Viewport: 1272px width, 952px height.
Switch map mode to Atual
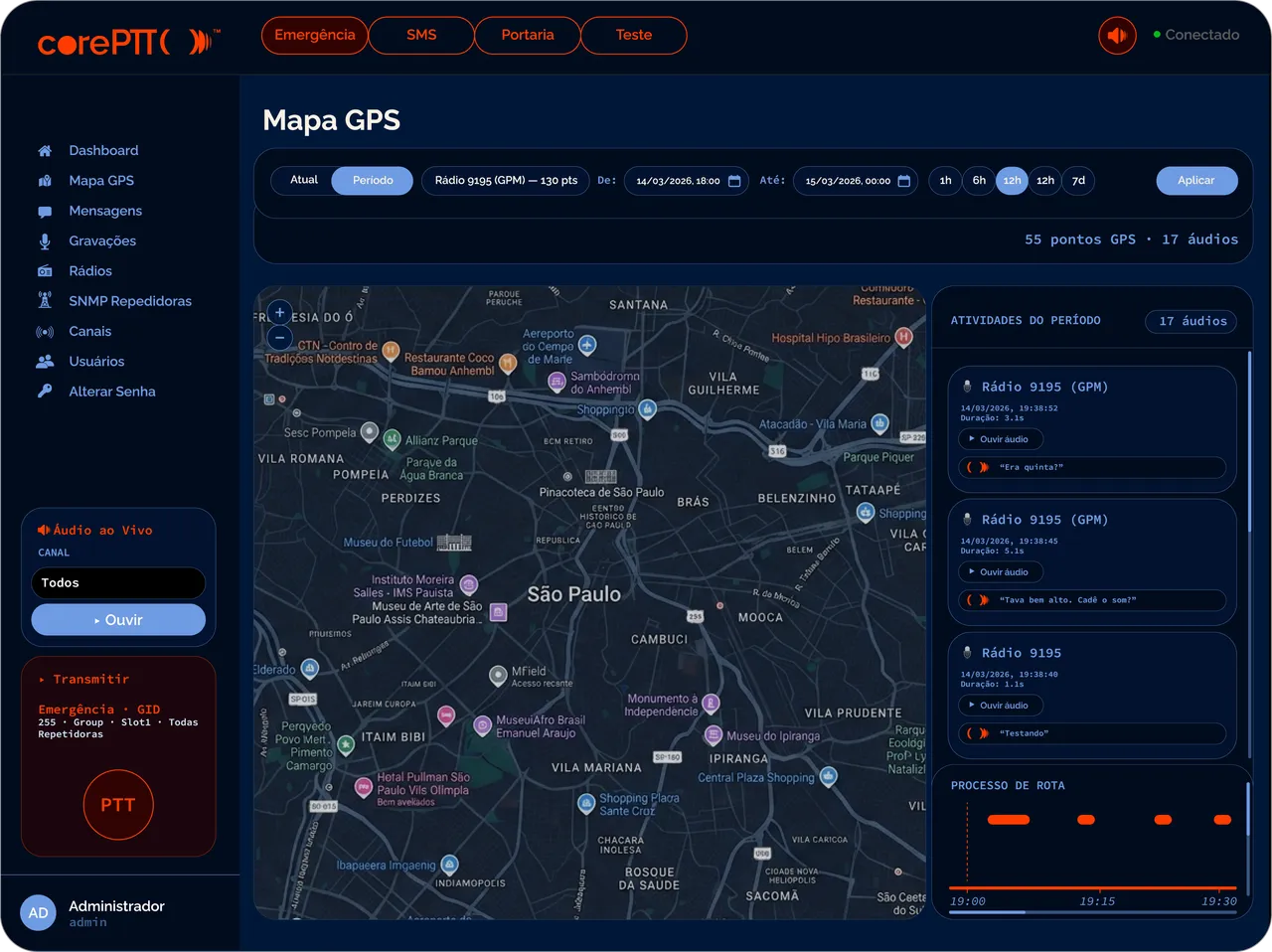point(304,180)
